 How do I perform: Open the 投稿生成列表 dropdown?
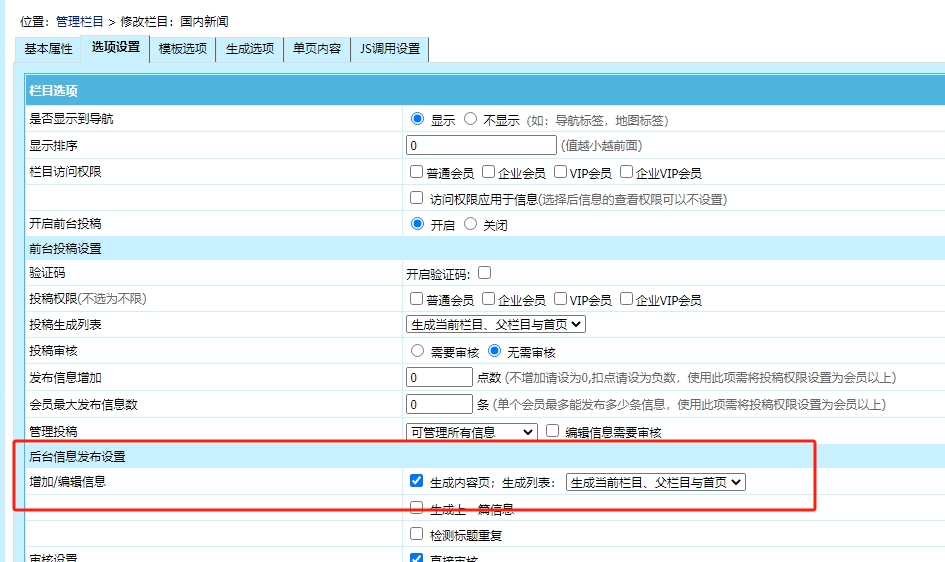[x=495, y=324]
